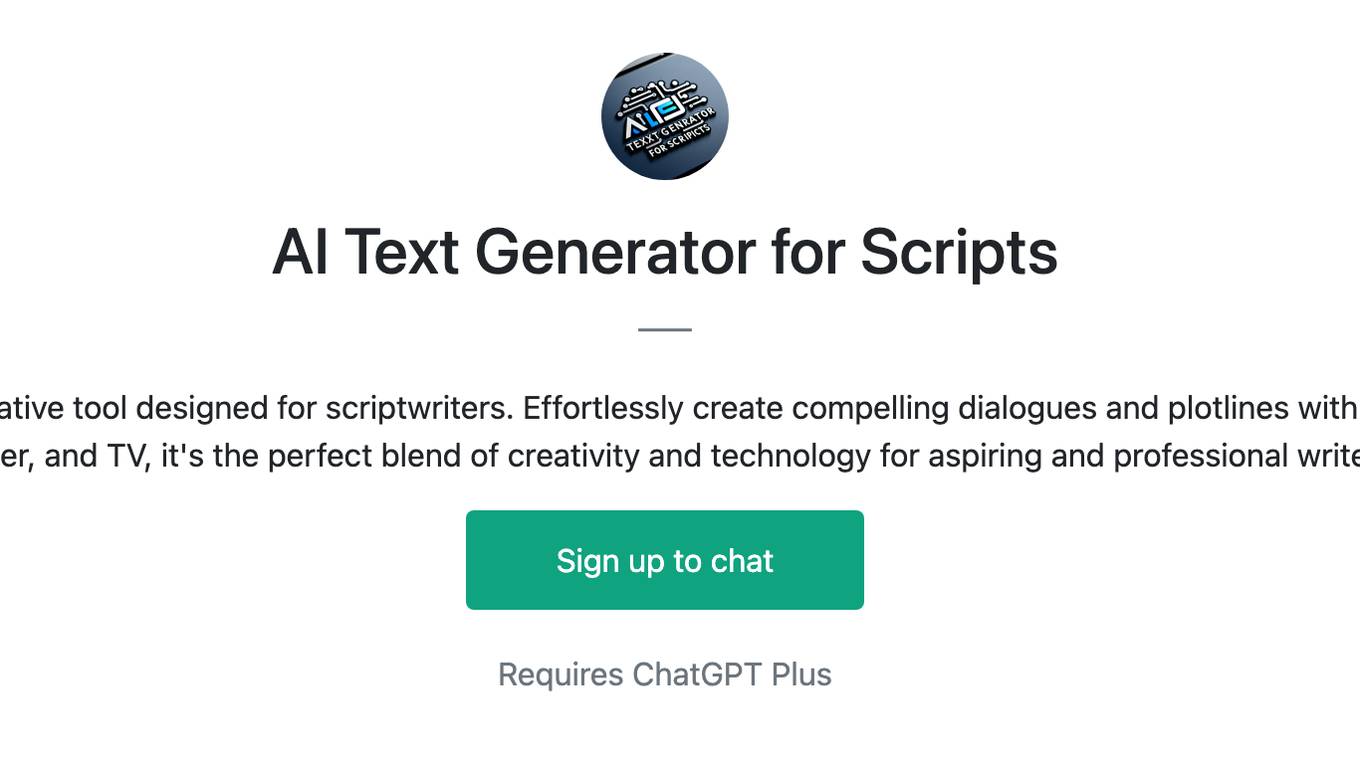Click the word "Scripts" in the title
This screenshot has width=1360, height=764.
(x=958, y=252)
